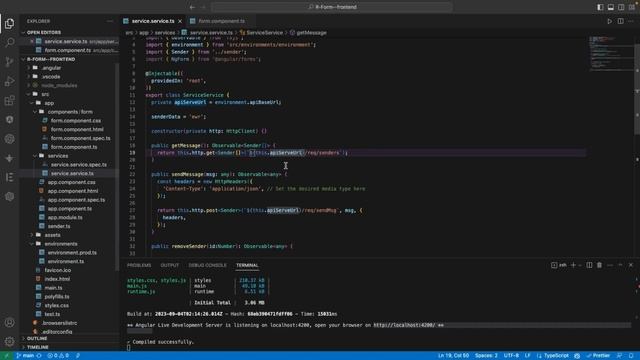Maximize the panel size chevron
640x360 pixels.
coord(620,265)
